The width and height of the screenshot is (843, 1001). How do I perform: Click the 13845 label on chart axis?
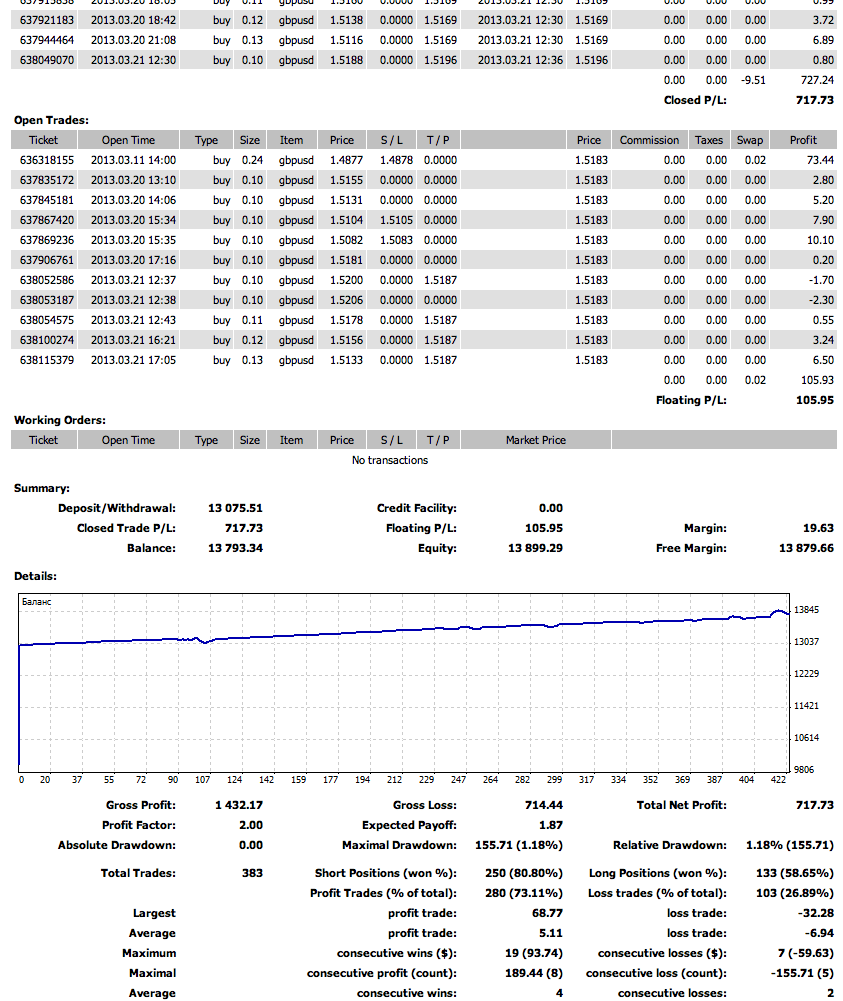805,609
